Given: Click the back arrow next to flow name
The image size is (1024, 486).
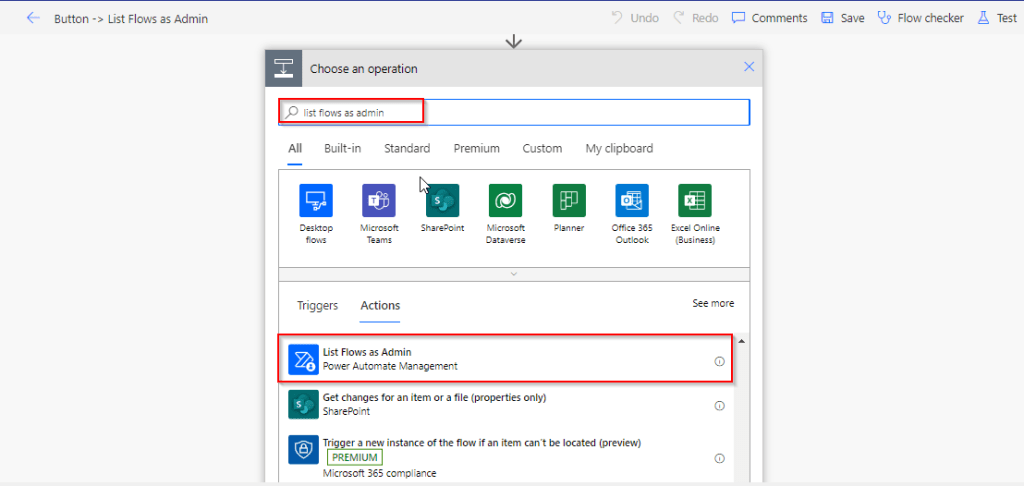Looking at the screenshot, I should (x=33, y=18).
